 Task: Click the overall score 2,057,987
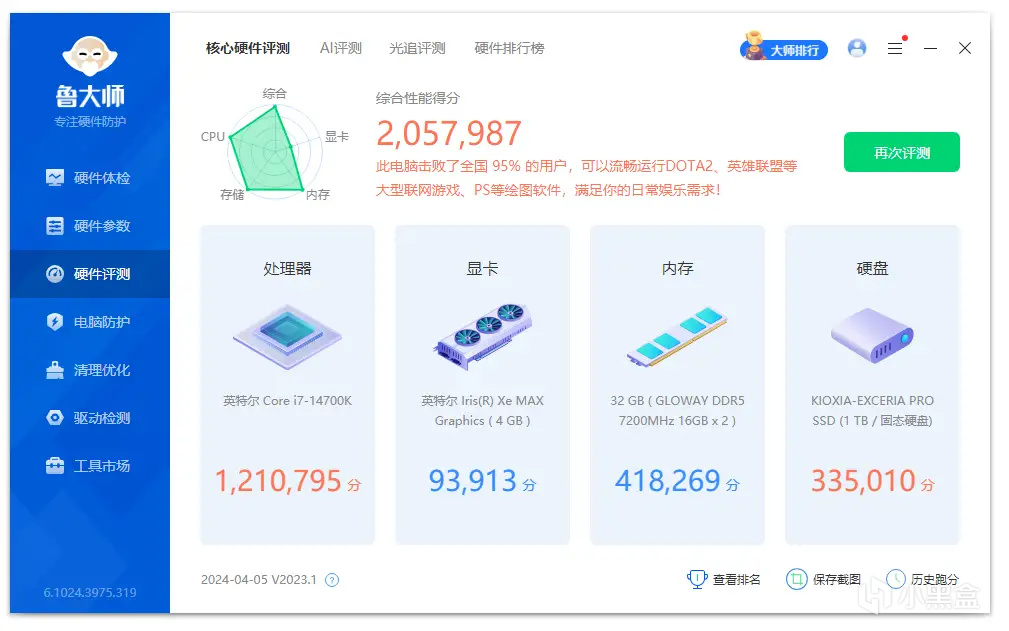coord(449,133)
